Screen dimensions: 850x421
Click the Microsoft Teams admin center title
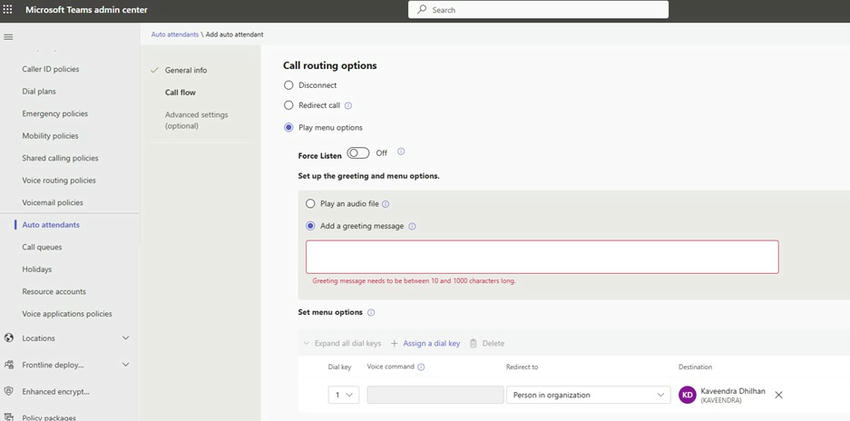pyautogui.click(x=86, y=10)
